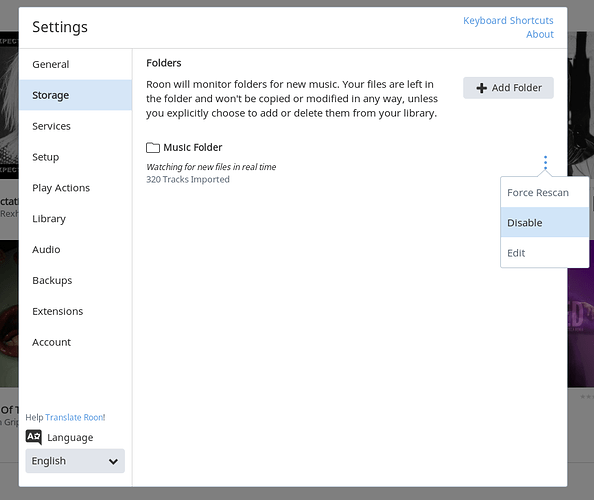Click the Music Folder name text
Image resolution: width=594 pixels, height=500 pixels.
193,147
